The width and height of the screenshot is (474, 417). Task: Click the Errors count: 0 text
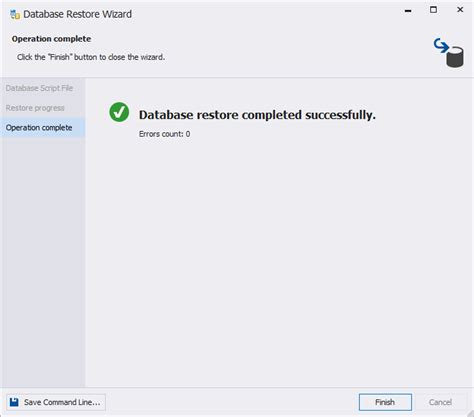[165, 134]
